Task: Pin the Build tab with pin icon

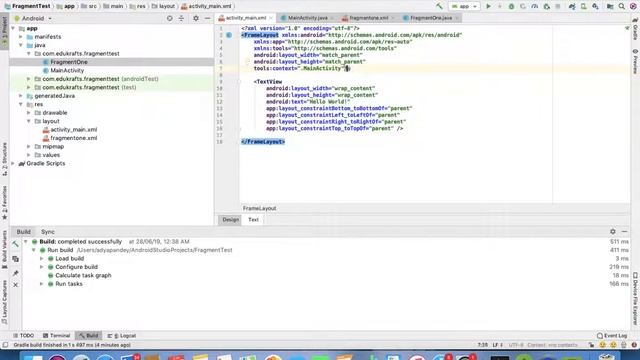Action: (x=16, y=273)
